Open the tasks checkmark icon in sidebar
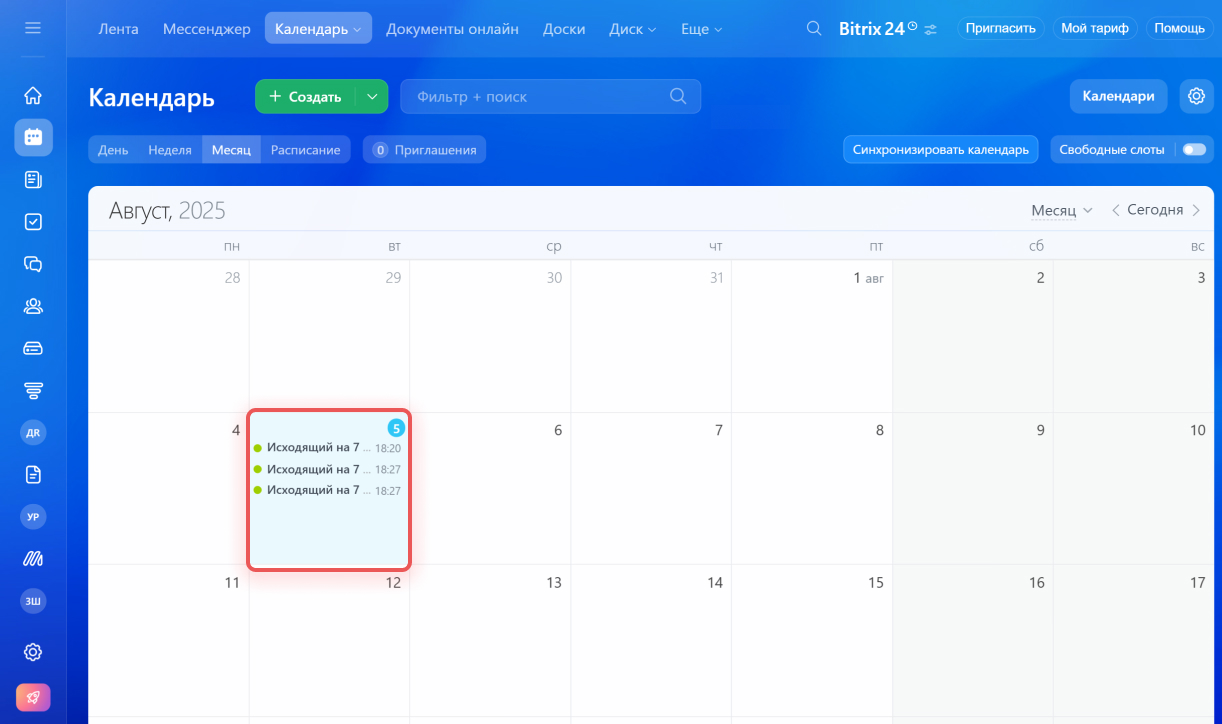 point(33,222)
